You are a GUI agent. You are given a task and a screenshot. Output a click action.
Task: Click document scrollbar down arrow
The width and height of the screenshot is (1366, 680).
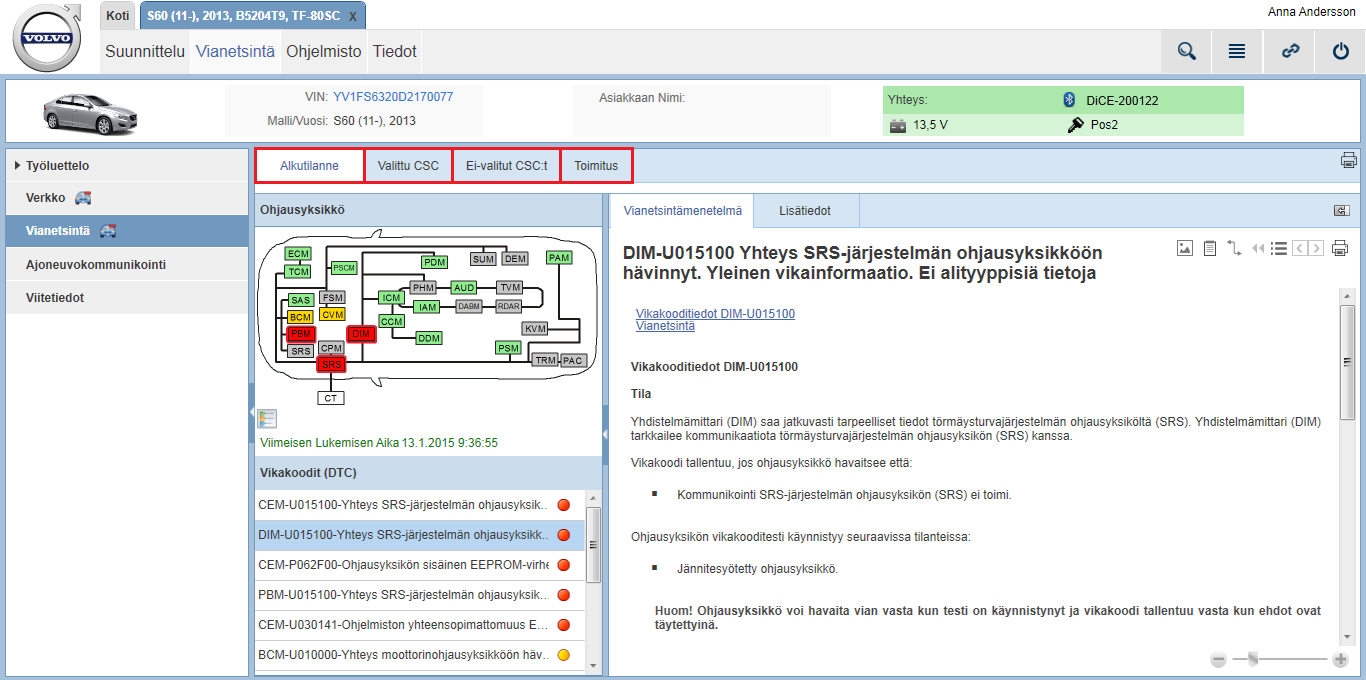(1347, 636)
